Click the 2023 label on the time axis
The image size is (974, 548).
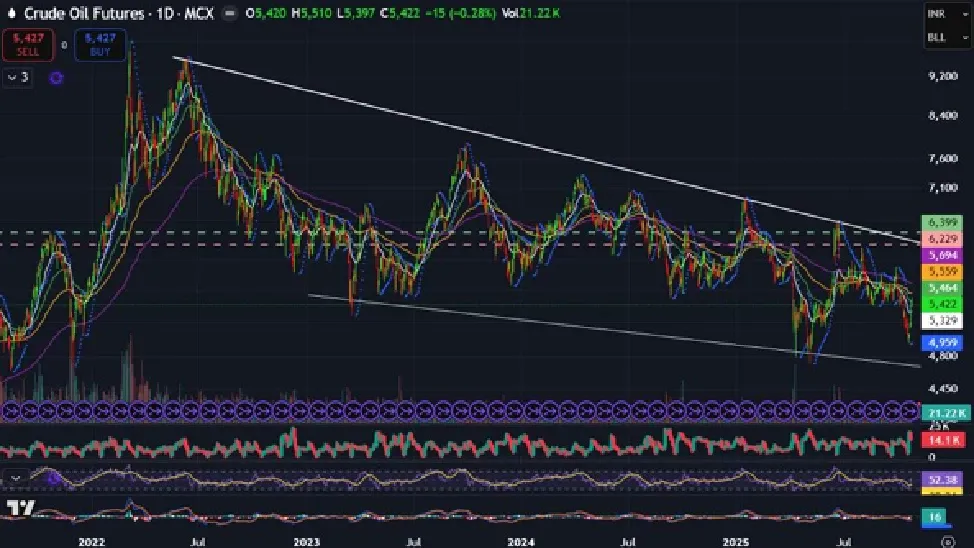coord(306,542)
